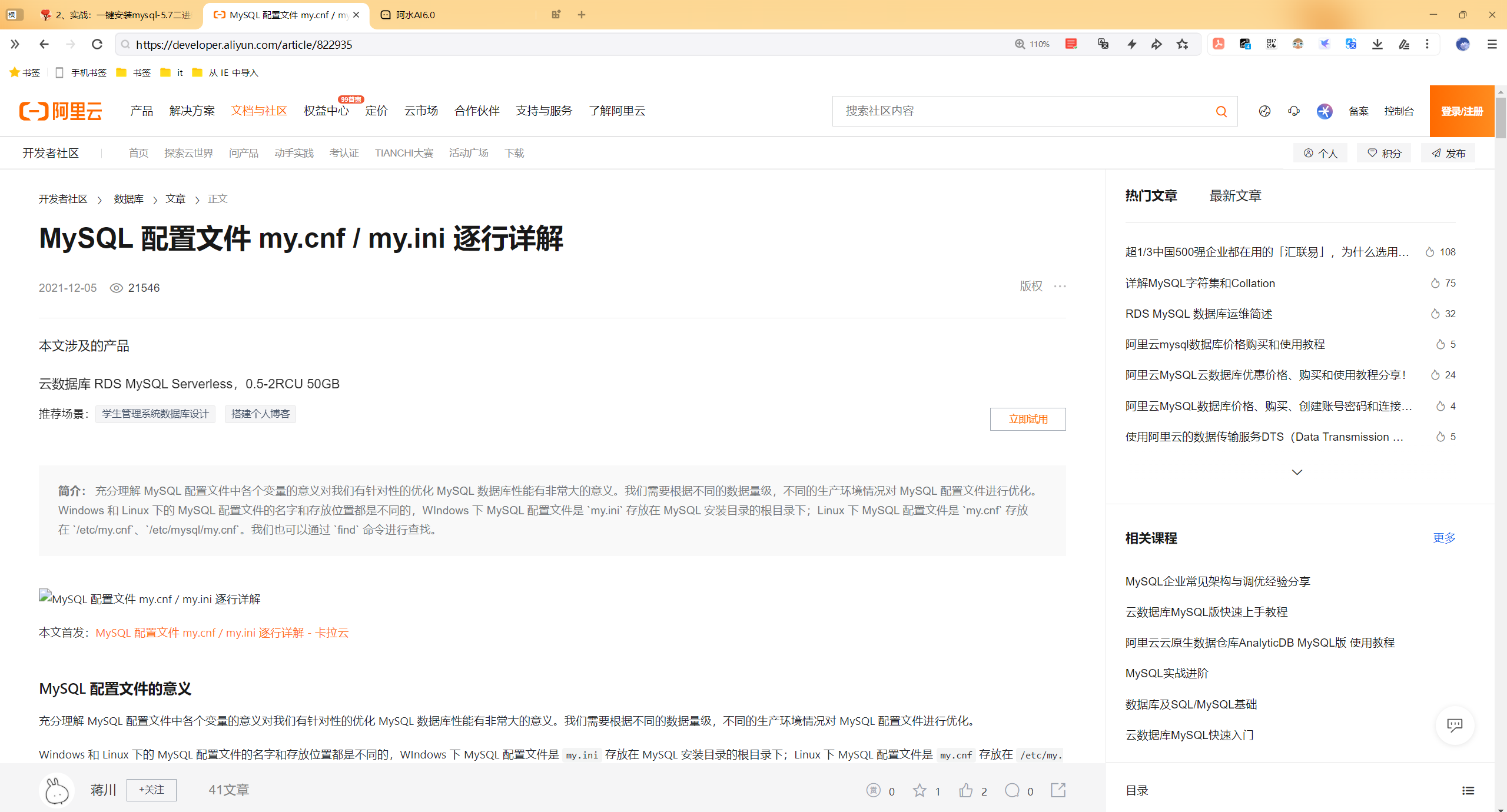Select the 热门文章 tab
The image size is (1507, 812).
pyautogui.click(x=1151, y=196)
